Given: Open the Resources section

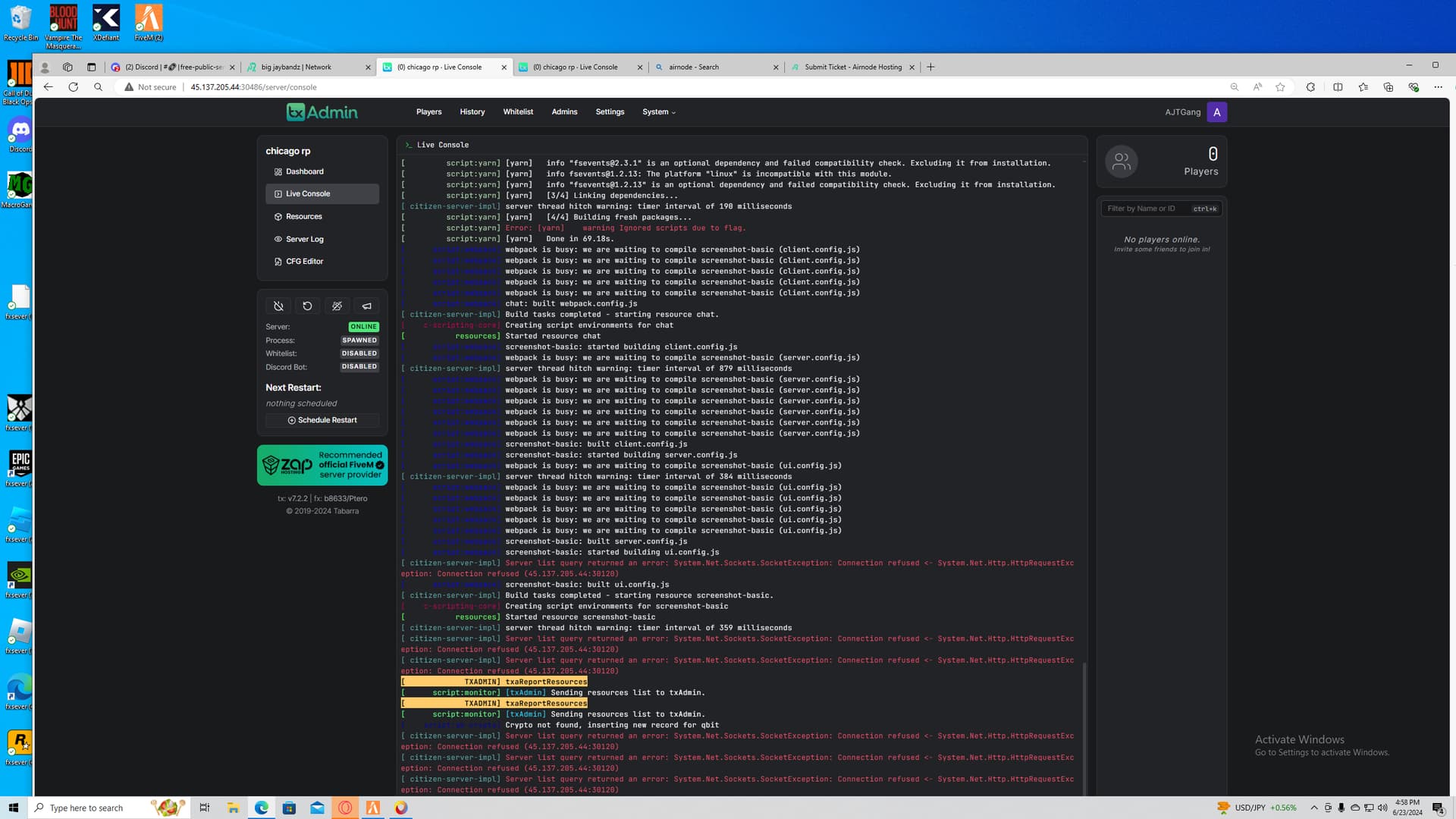Looking at the screenshot, I should (305, 216).
